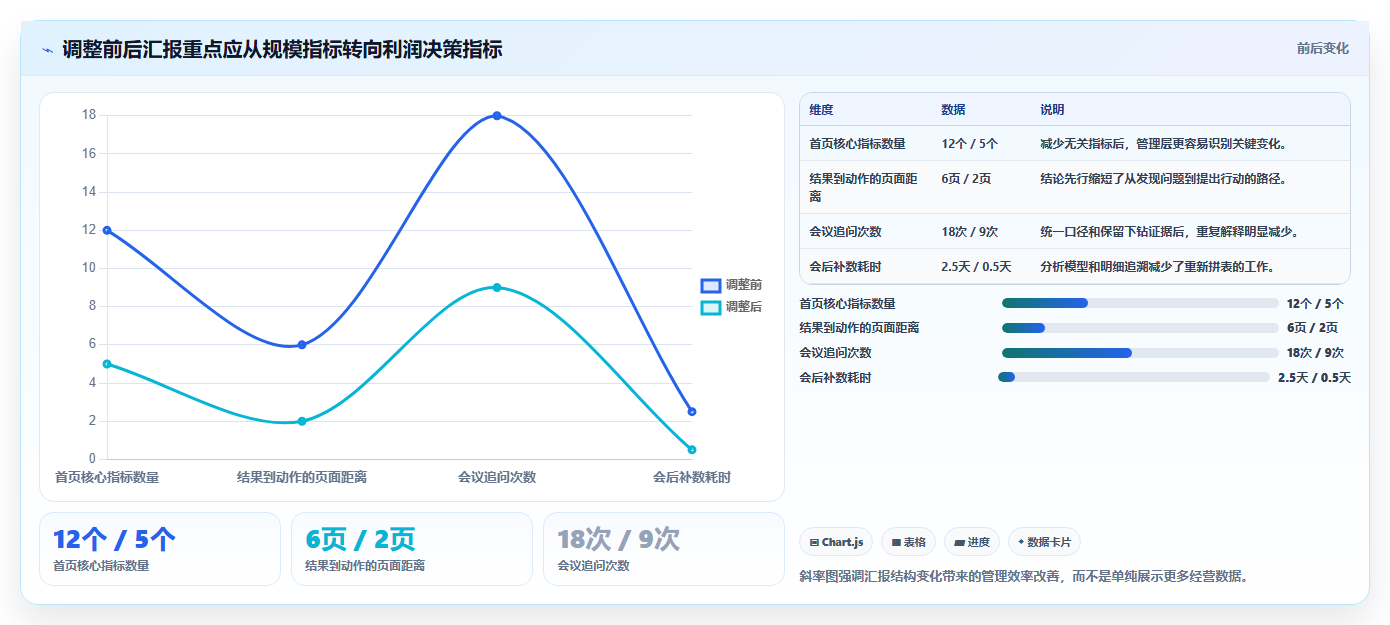Image resolution: width=1390 pixels, height=625 pixels.
Task: Click the 调整后 point above 会后补数耗时
Action: (692, 450)
